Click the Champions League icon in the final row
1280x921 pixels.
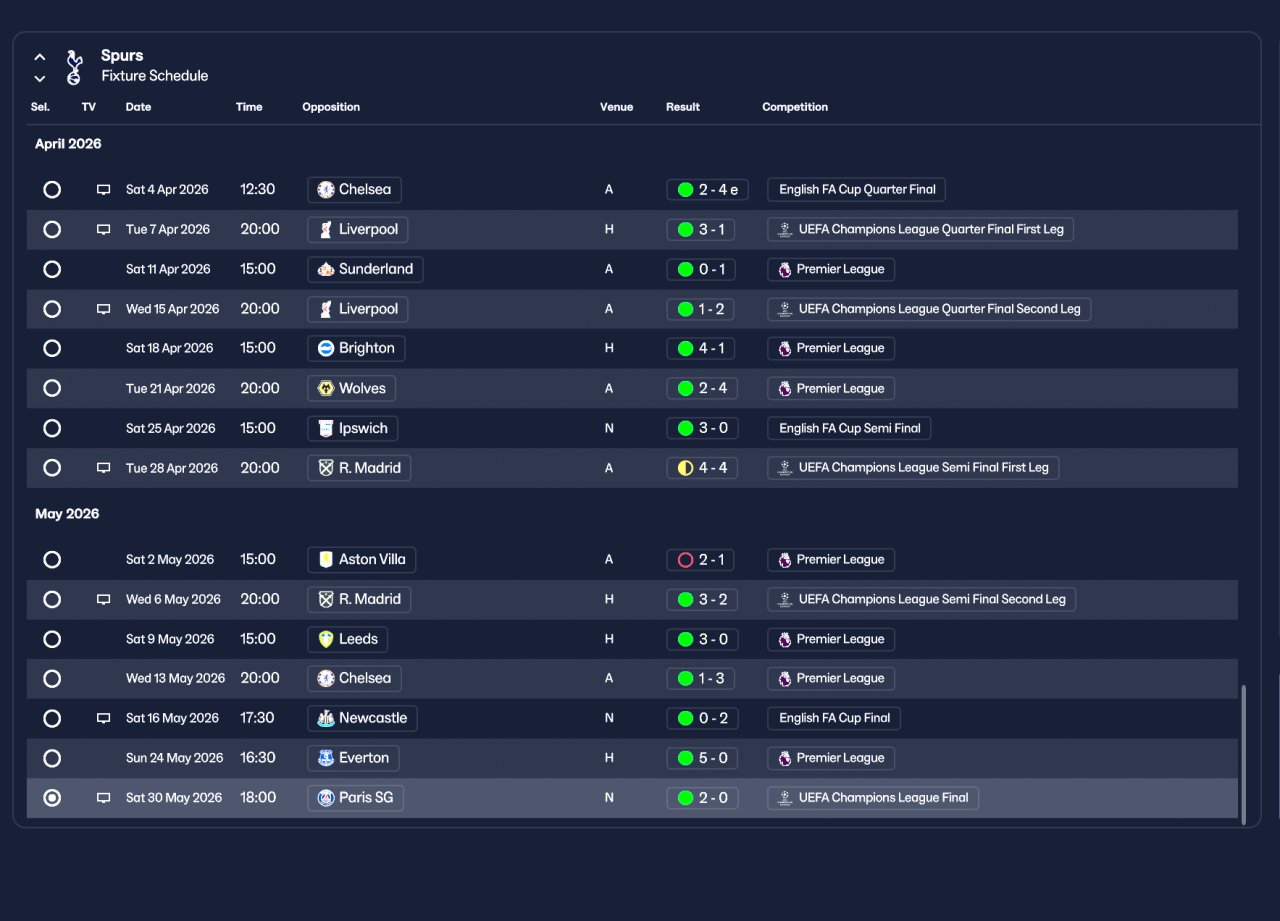(785, 798)
